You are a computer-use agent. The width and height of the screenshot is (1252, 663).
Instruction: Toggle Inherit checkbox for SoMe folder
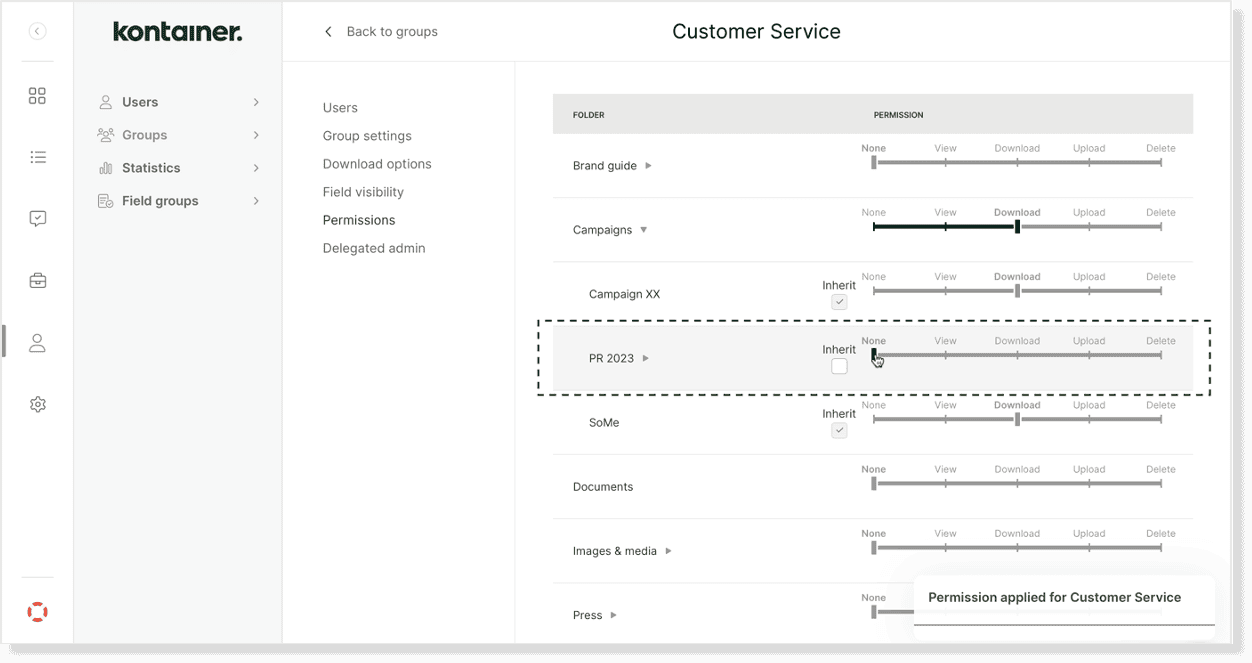tap(839, 430)
